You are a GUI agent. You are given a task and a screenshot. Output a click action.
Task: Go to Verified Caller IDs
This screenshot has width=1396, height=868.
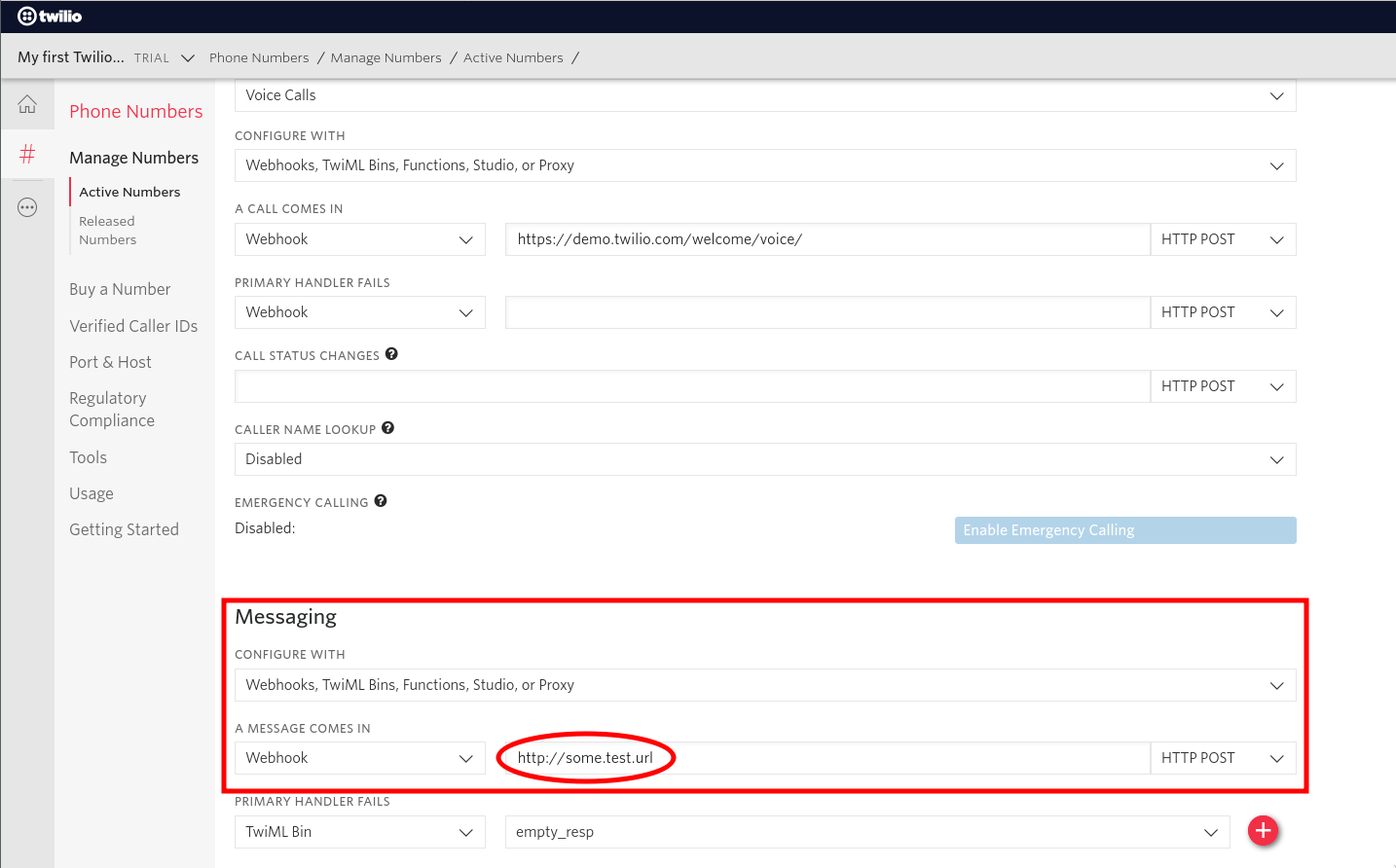(133, 326)
